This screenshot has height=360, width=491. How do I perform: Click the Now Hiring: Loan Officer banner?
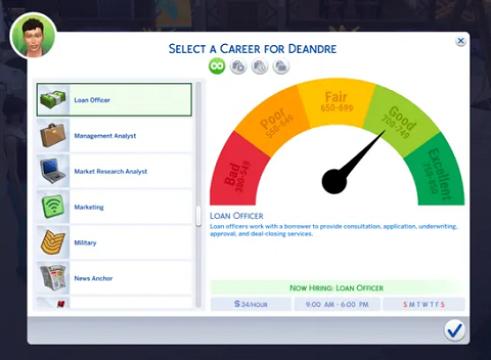tap(337, 288)
